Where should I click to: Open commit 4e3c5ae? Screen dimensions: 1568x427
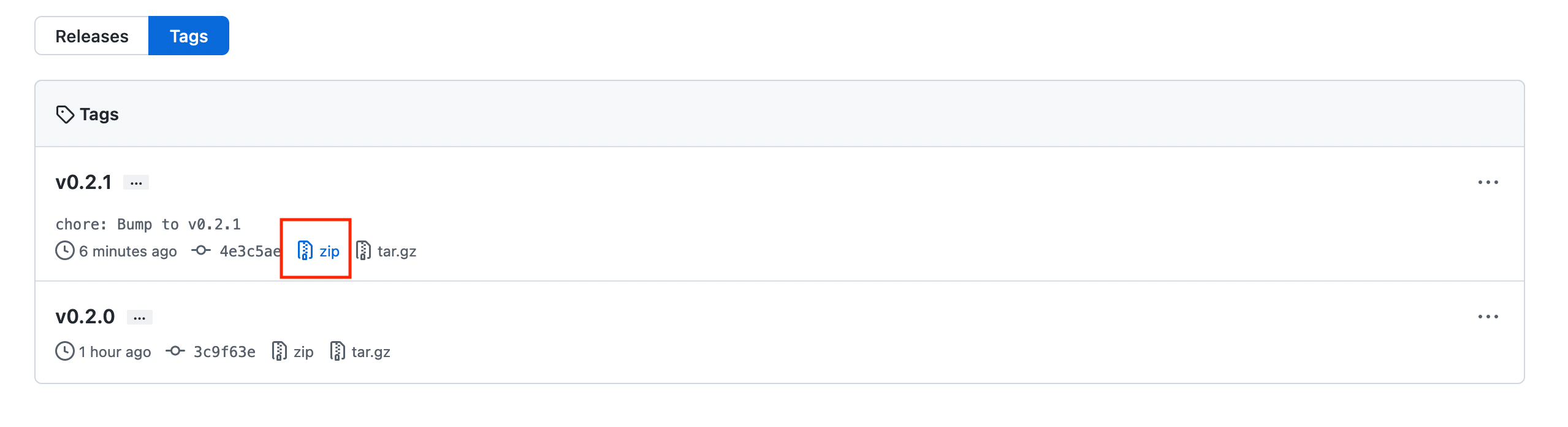250,251
